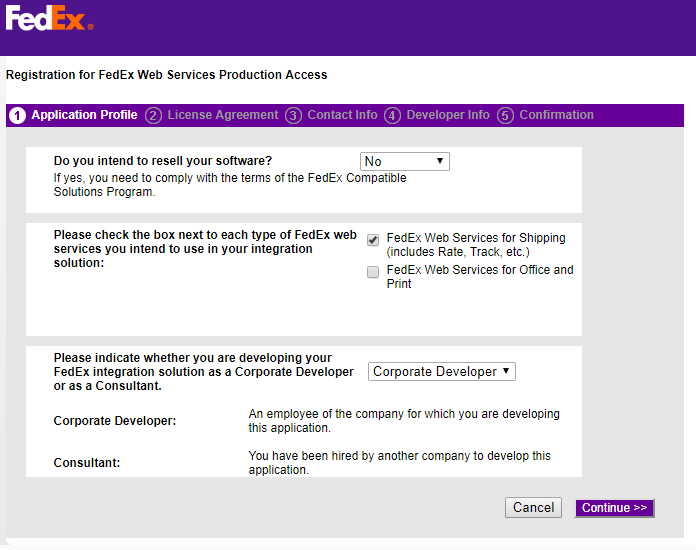Click 'Please check the box next to each type' text
696x550 pixels.
205,249
